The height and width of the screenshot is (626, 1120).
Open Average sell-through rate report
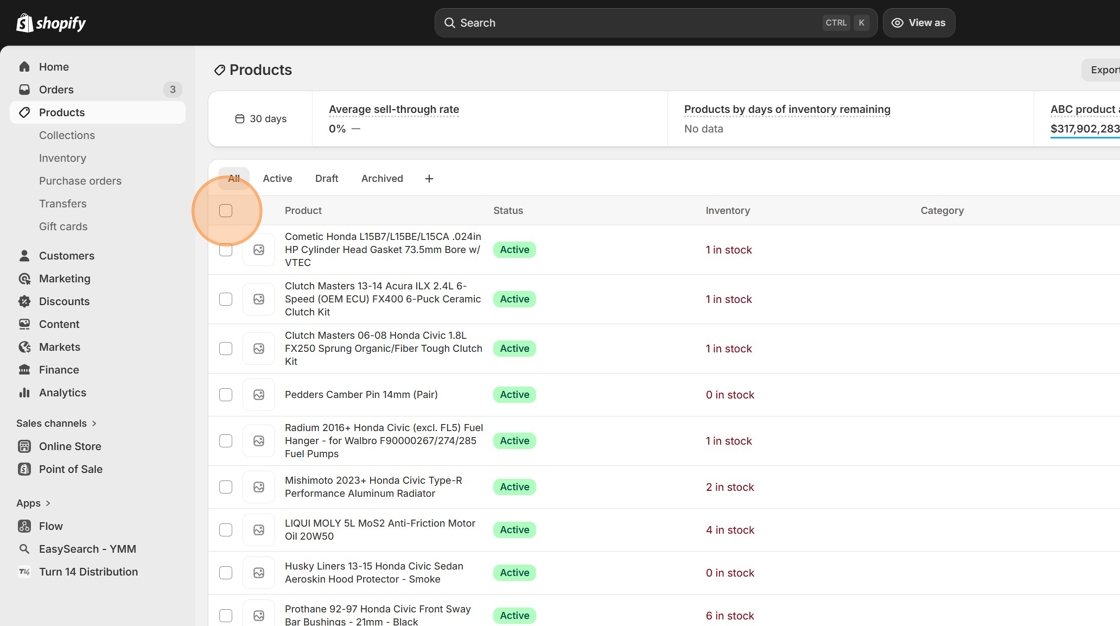[x=394, y=109]
